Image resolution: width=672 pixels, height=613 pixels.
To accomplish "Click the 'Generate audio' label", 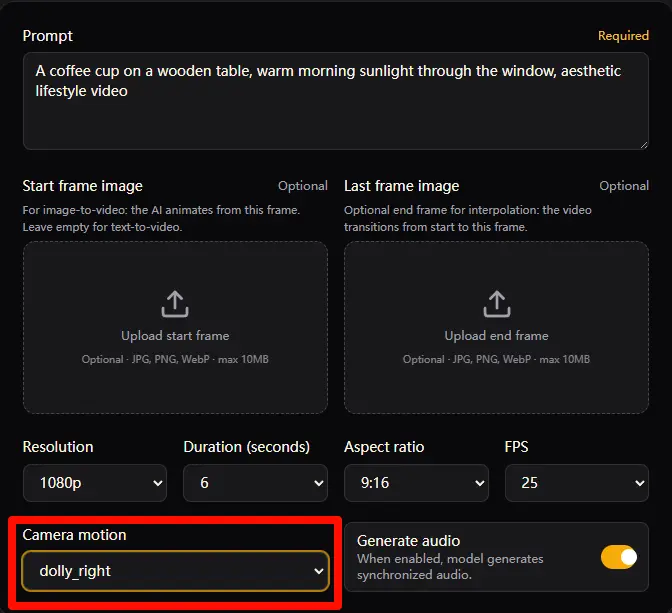I will [x=409, y=541].
